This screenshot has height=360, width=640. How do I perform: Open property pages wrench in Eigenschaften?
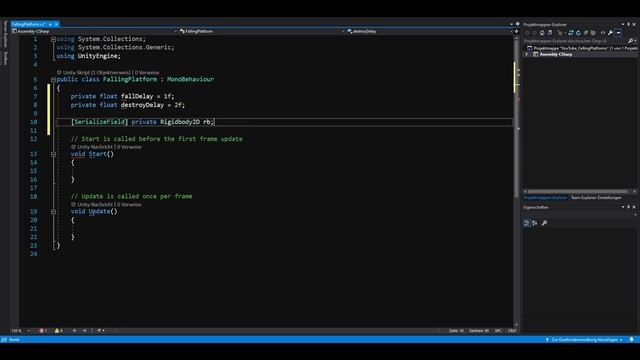(x=544, y=223)
